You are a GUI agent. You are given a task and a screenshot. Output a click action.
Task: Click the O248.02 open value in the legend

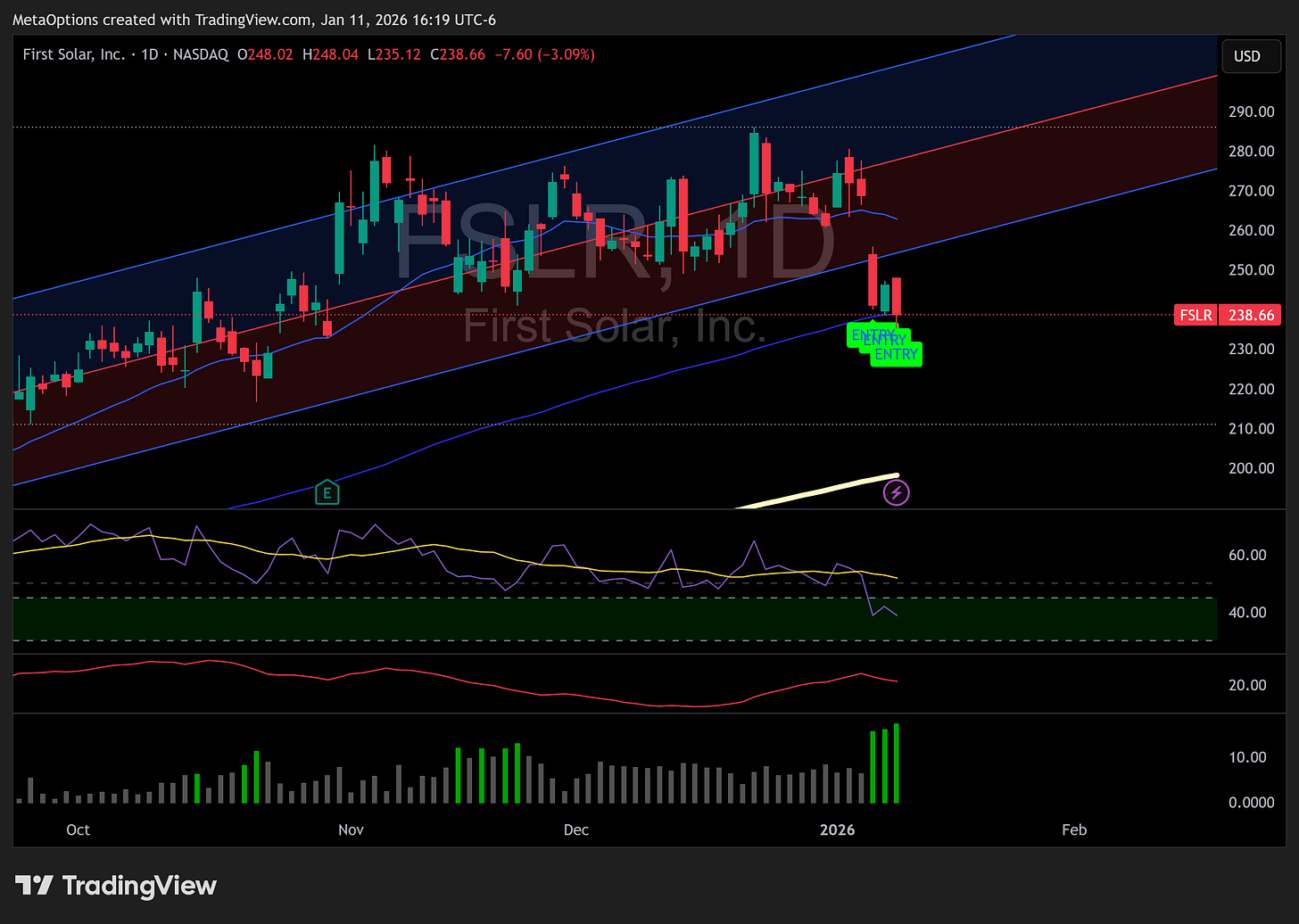tap(265, 54)
